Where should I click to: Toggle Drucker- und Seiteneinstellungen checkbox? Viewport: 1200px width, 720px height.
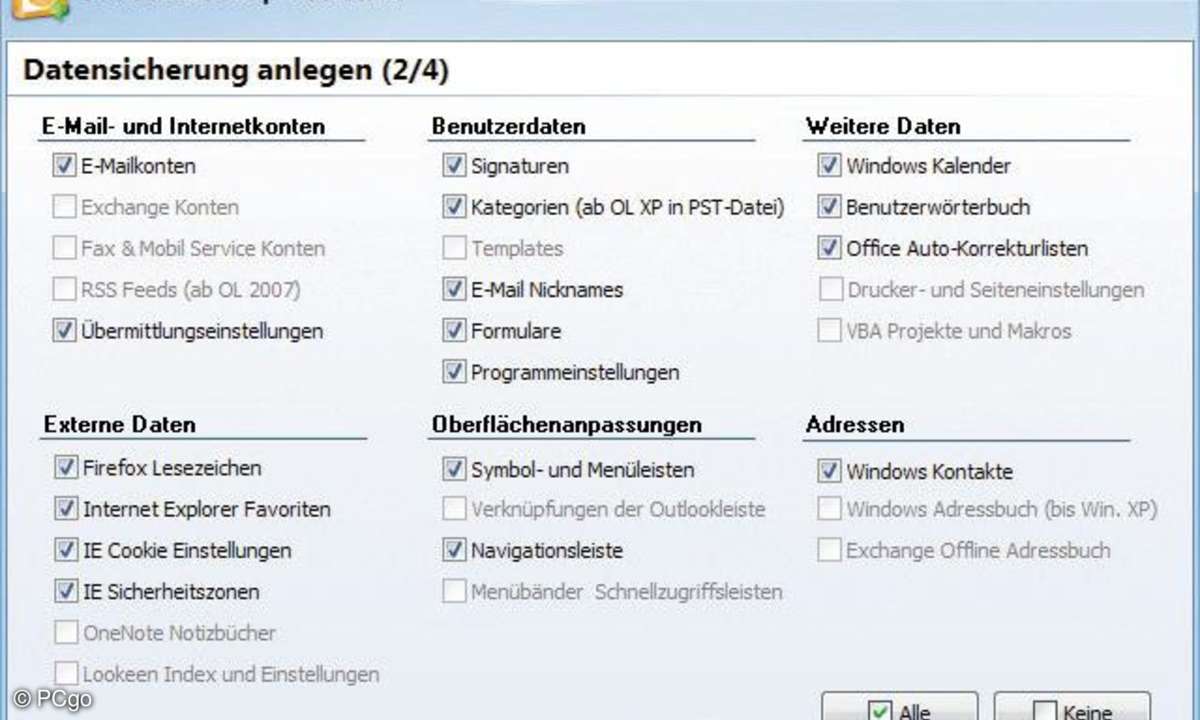[x=829, y=290]
